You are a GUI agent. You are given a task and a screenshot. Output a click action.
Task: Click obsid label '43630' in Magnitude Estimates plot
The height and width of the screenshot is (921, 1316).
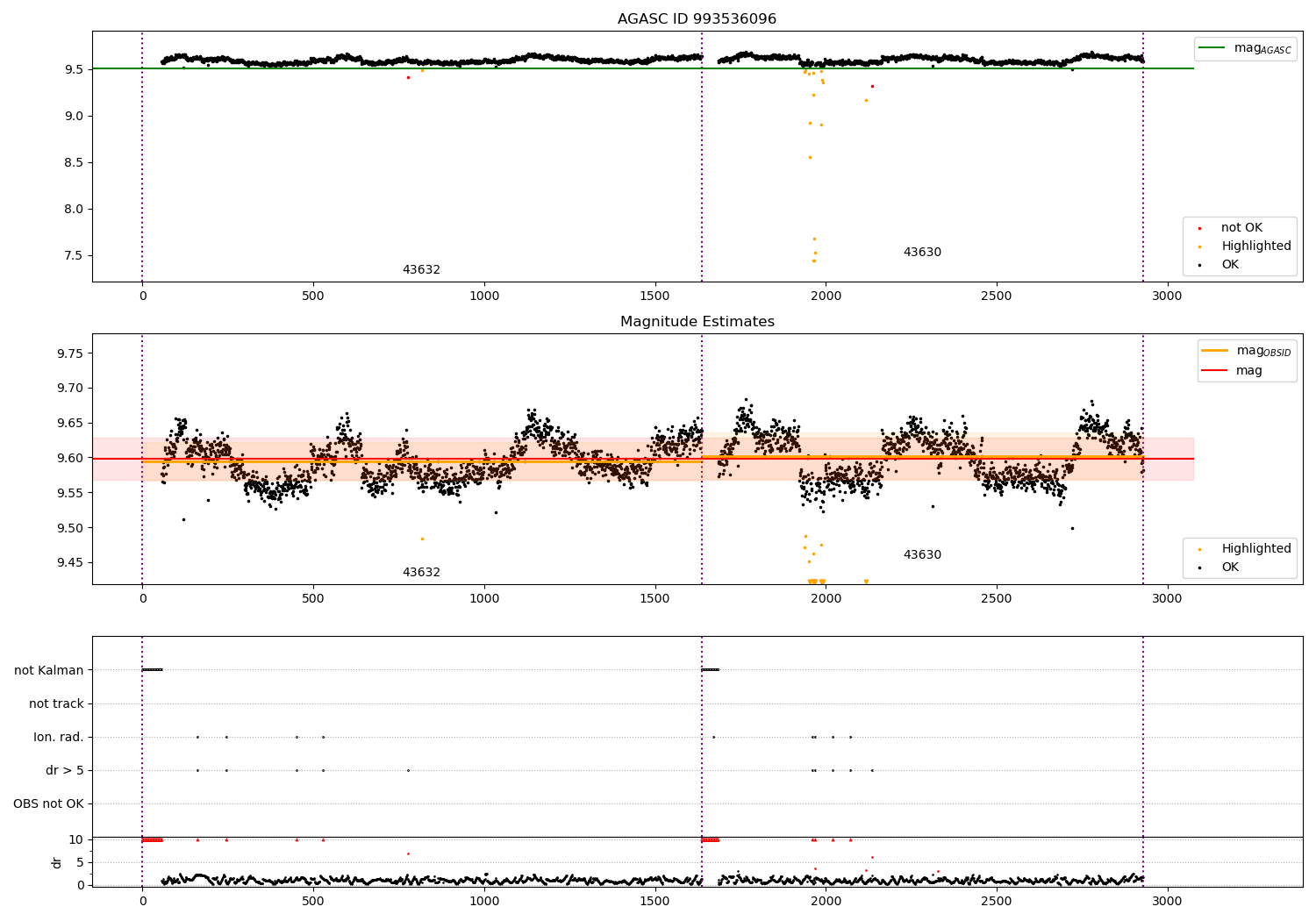click(x=922, y=555)
